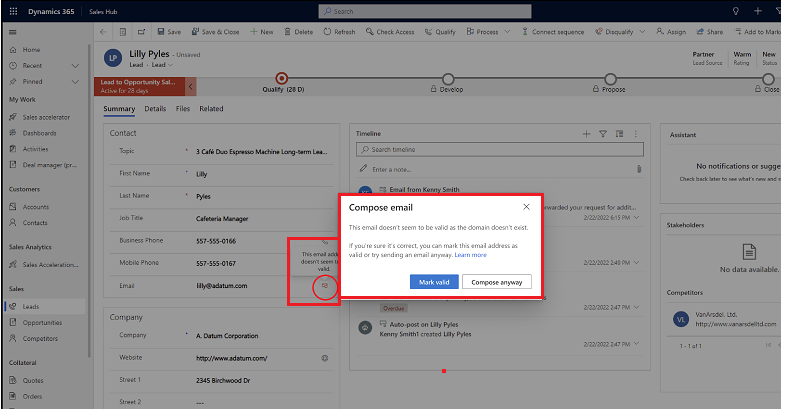Expand the Lead form selector chevron

click(171, 65)
